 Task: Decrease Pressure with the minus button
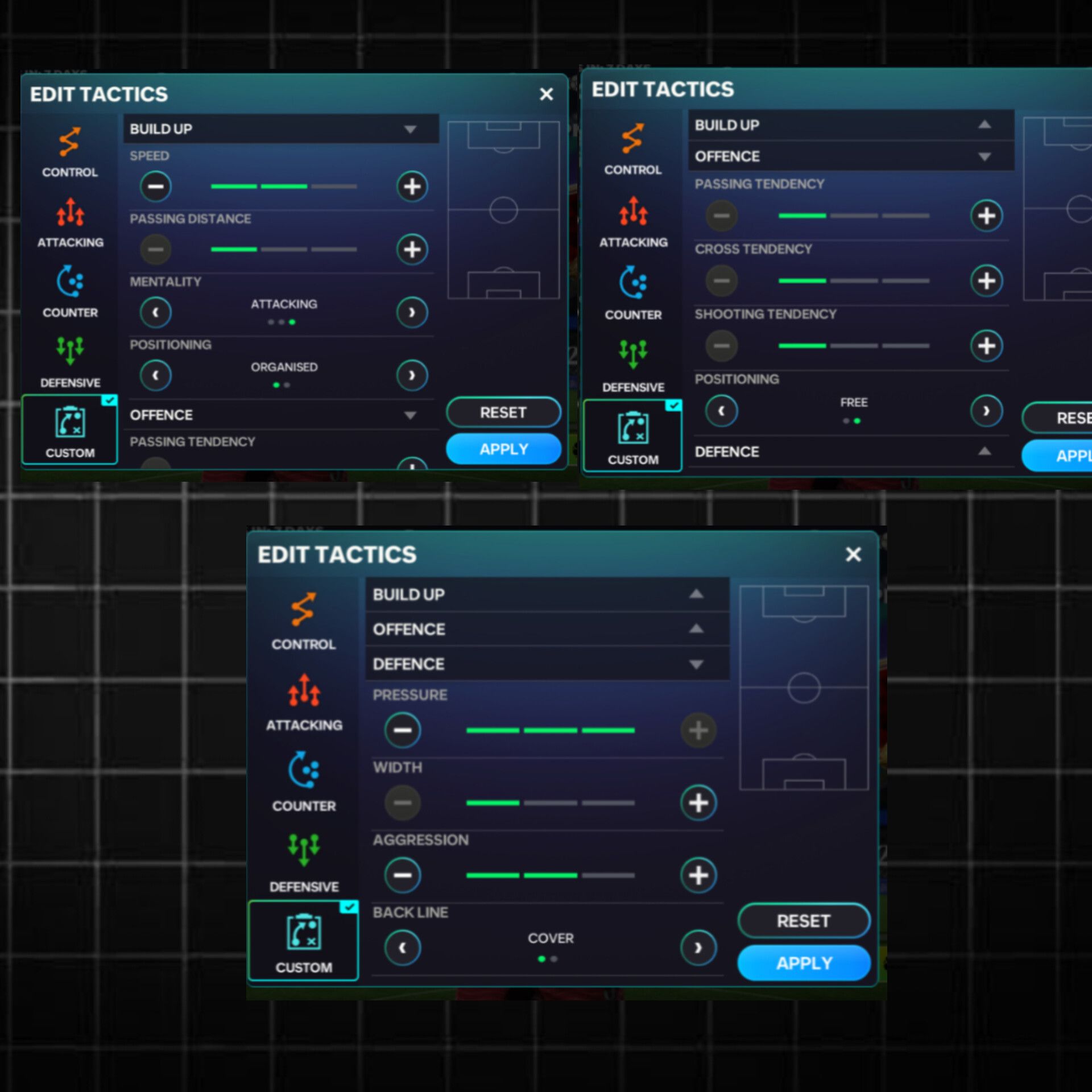pyautogui.click(x=402, y=730)
